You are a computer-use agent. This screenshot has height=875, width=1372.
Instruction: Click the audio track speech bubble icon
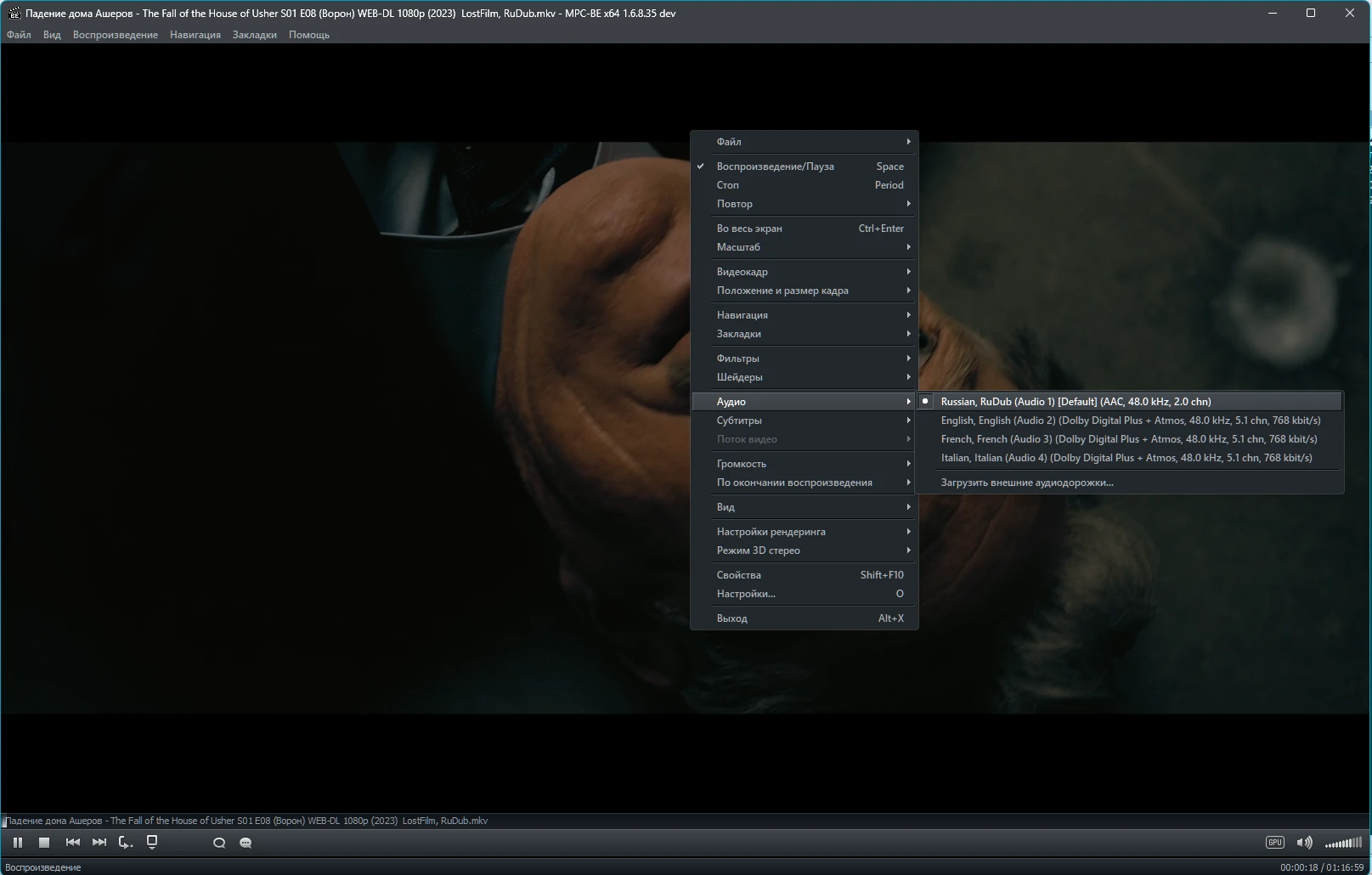coord(219,843)
